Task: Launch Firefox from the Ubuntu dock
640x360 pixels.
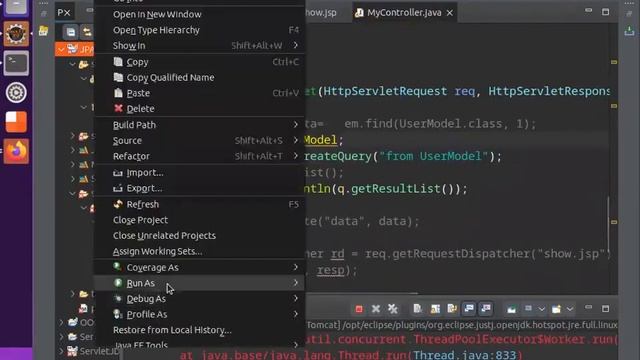Action: pos(16,151)
